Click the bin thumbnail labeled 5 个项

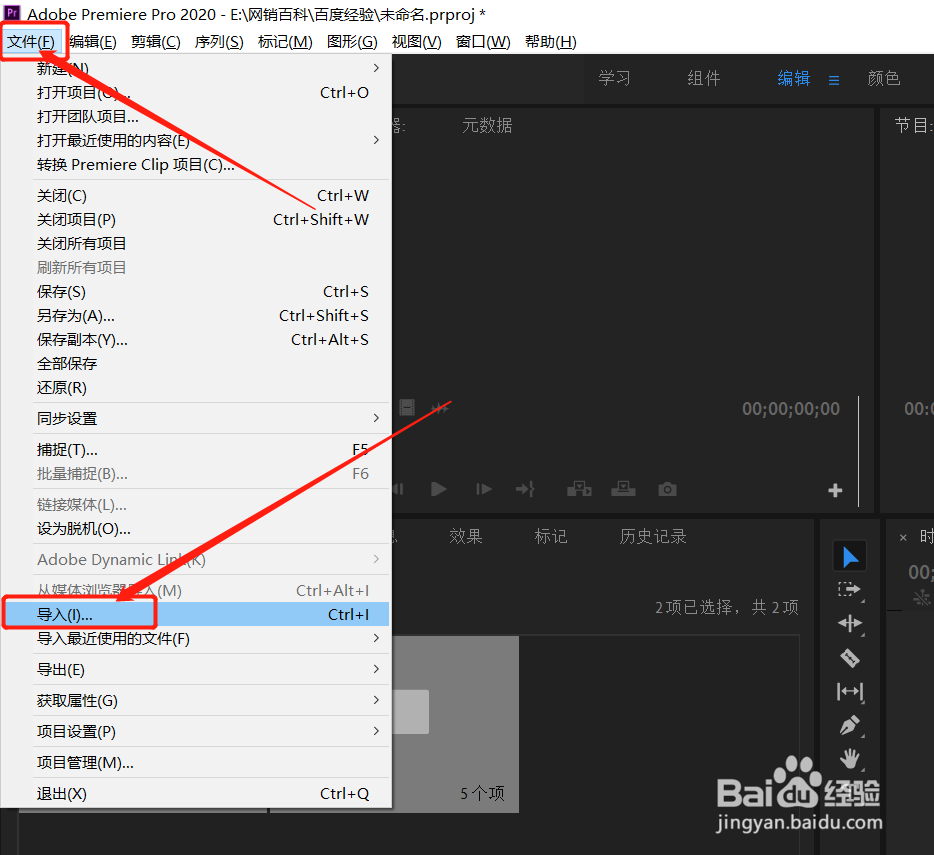(x=455, y=724)
